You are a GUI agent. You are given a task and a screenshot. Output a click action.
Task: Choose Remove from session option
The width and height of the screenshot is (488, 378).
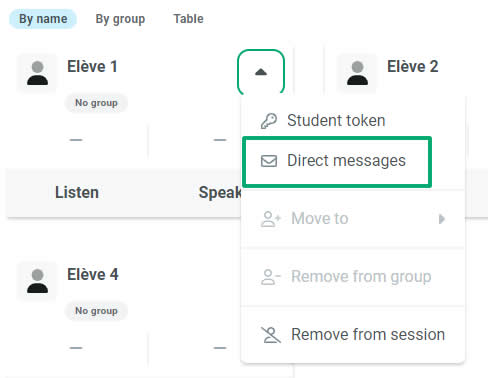point(353,335)
